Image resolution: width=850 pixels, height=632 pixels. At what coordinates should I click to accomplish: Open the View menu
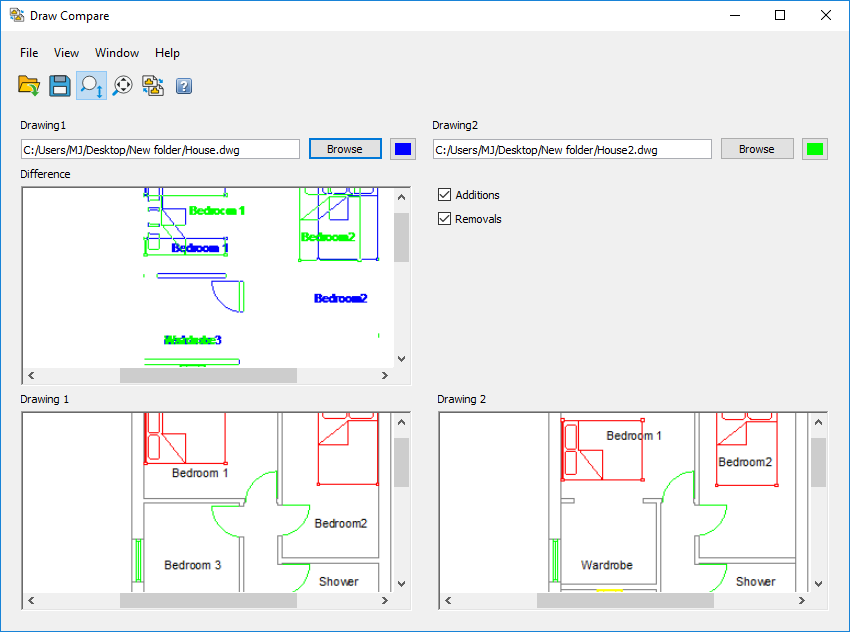66,52
